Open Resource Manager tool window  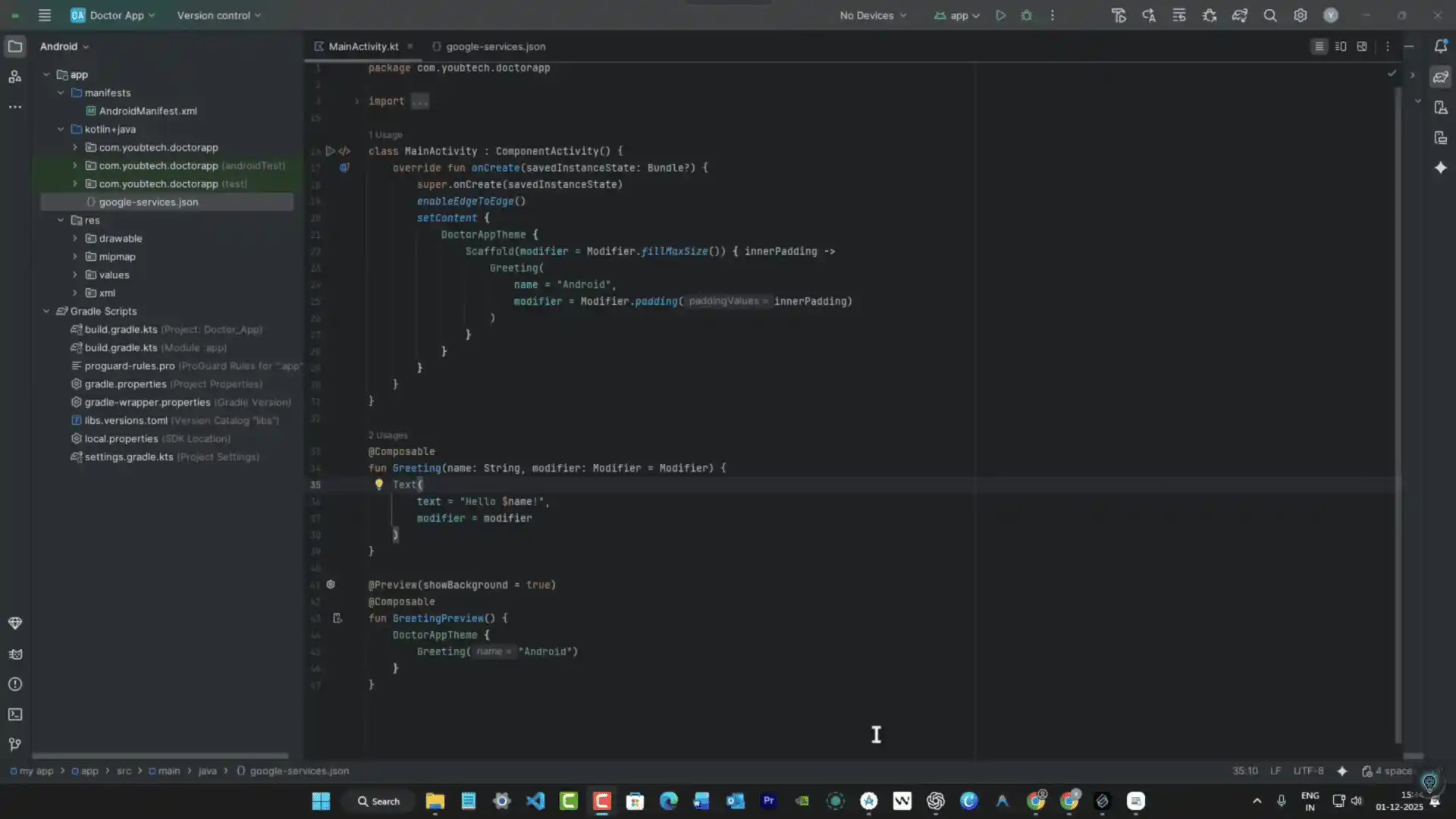tap(15, 77)
